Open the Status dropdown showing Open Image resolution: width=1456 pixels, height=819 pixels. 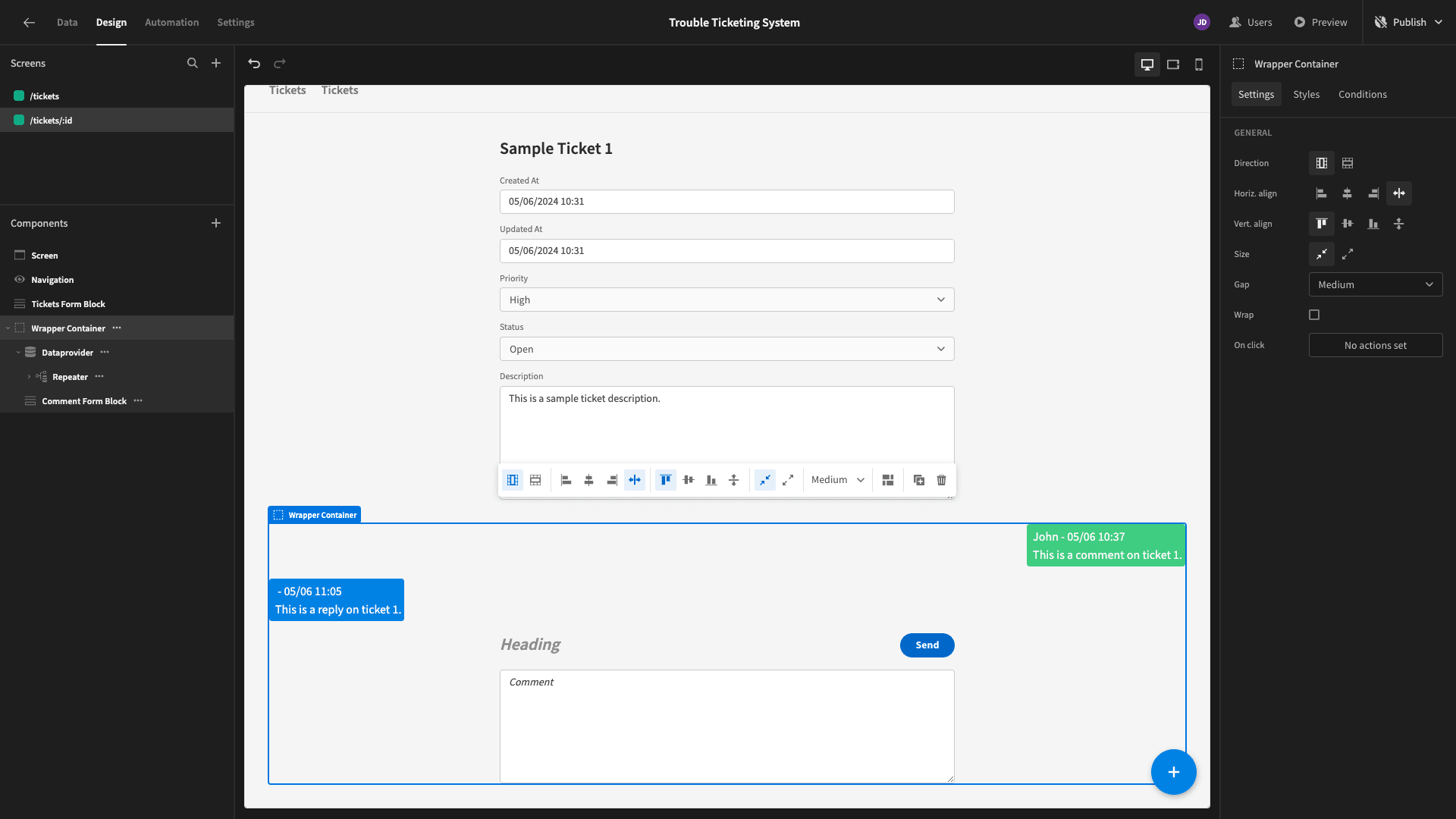pos(726,349)
